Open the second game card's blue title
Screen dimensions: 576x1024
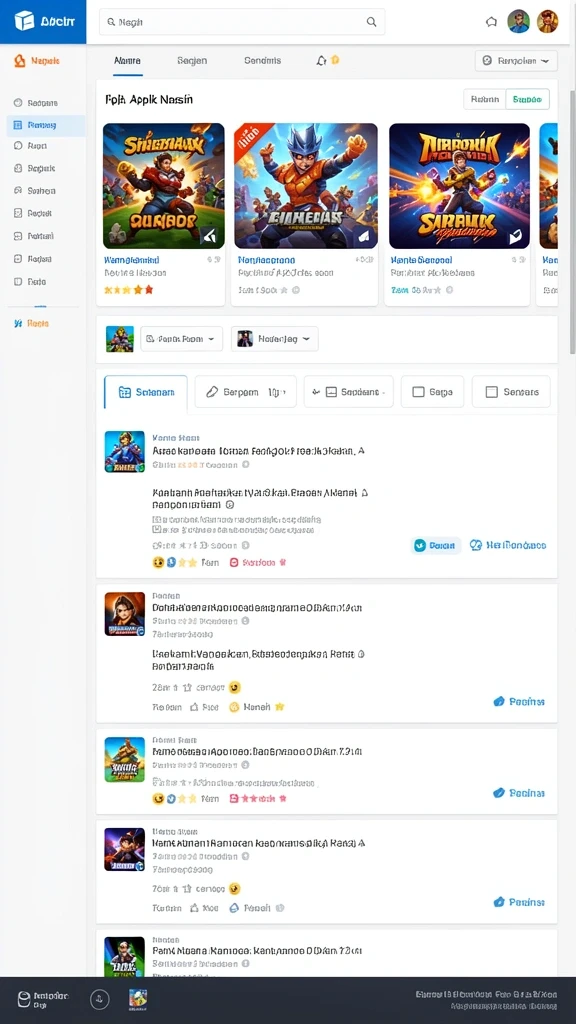(266, 260)
